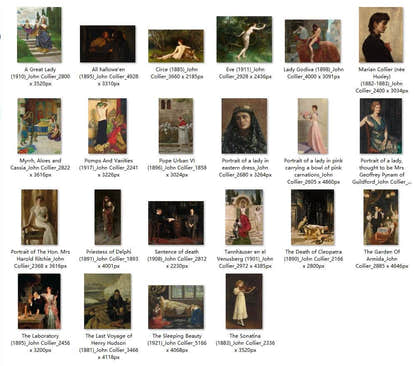Screen dimensions: 416x366
Task: Choose the Pomps And Vanities thumbnail
Action: pyautogui.click(x=108, y=126)
